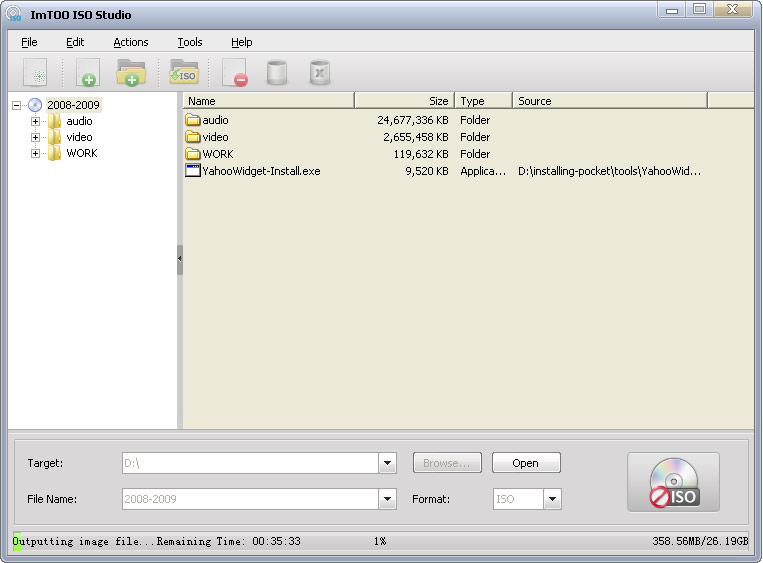The height and width of the screenshot is (563, 763).
Task: Click the Browse... button
Action: tap(447, 463)
